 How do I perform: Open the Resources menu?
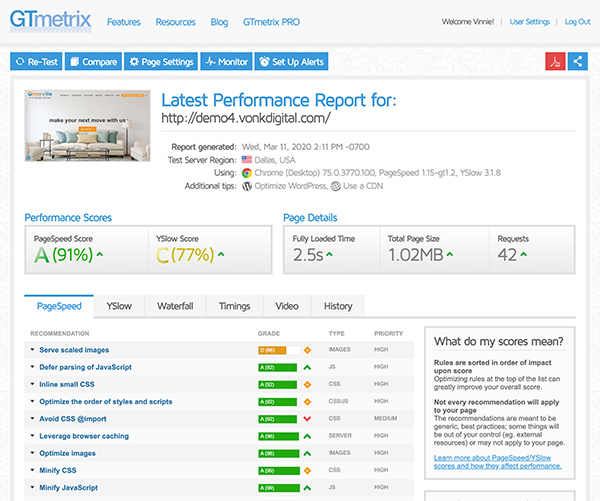[175, 22]
